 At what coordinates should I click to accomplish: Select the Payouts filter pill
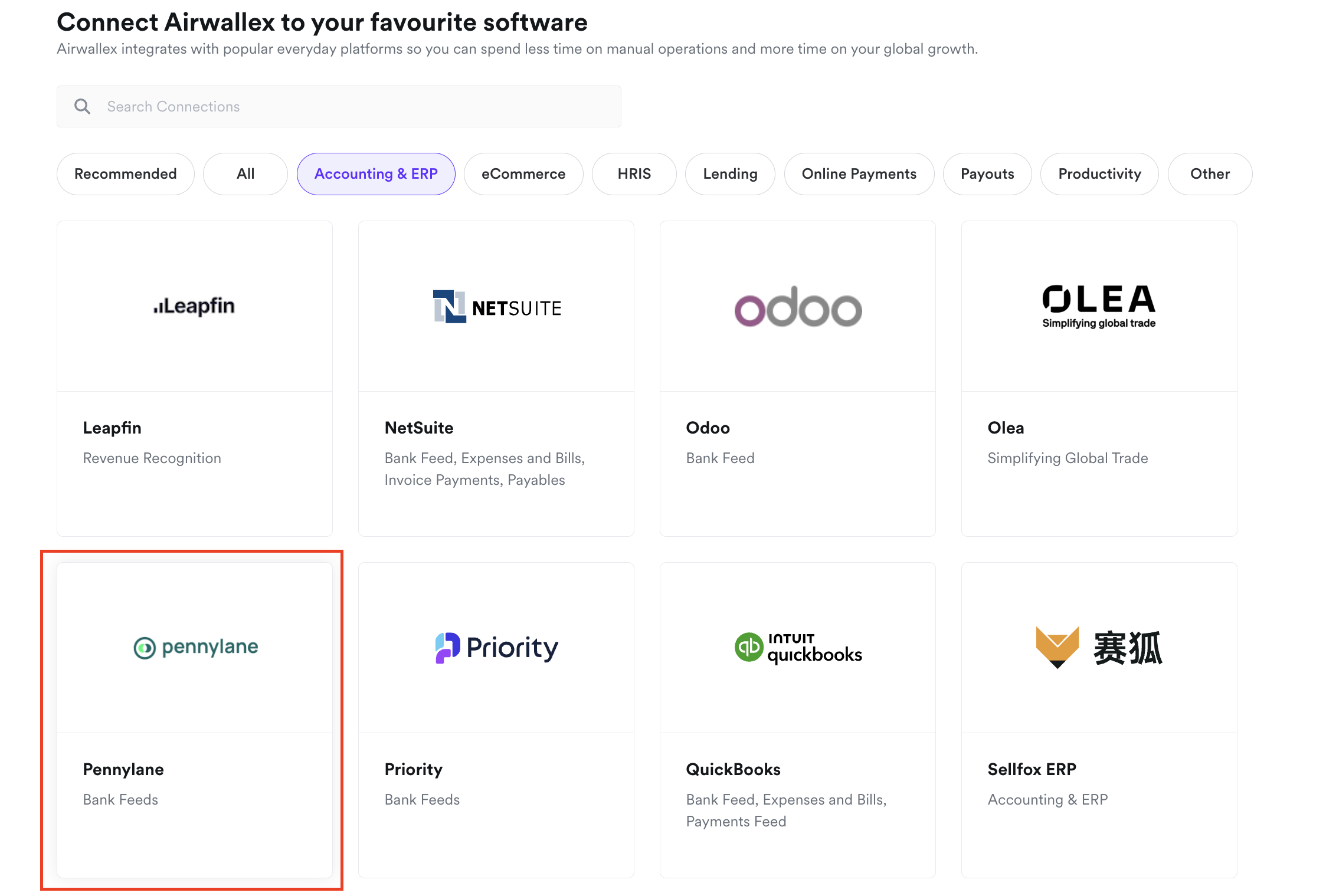(x=987, y=174)
